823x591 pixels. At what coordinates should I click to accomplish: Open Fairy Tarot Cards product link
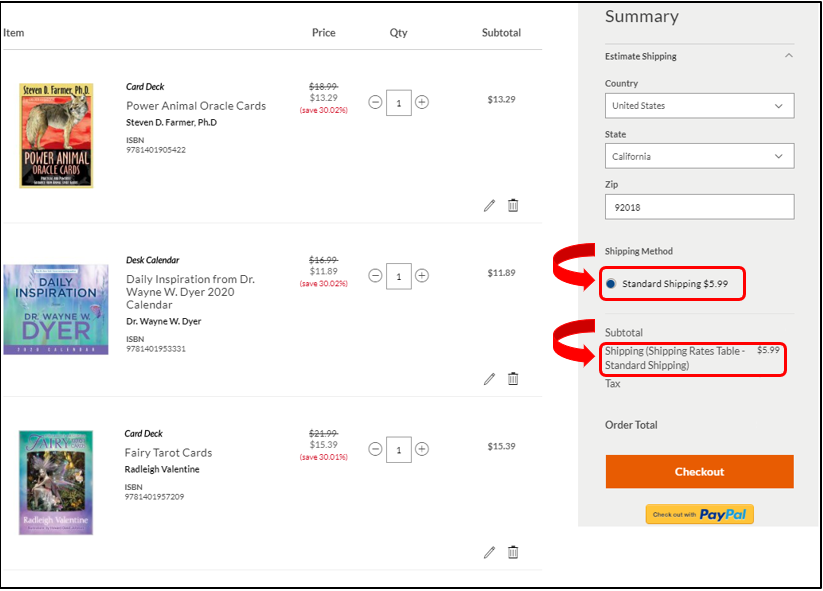tap(168, 452)
